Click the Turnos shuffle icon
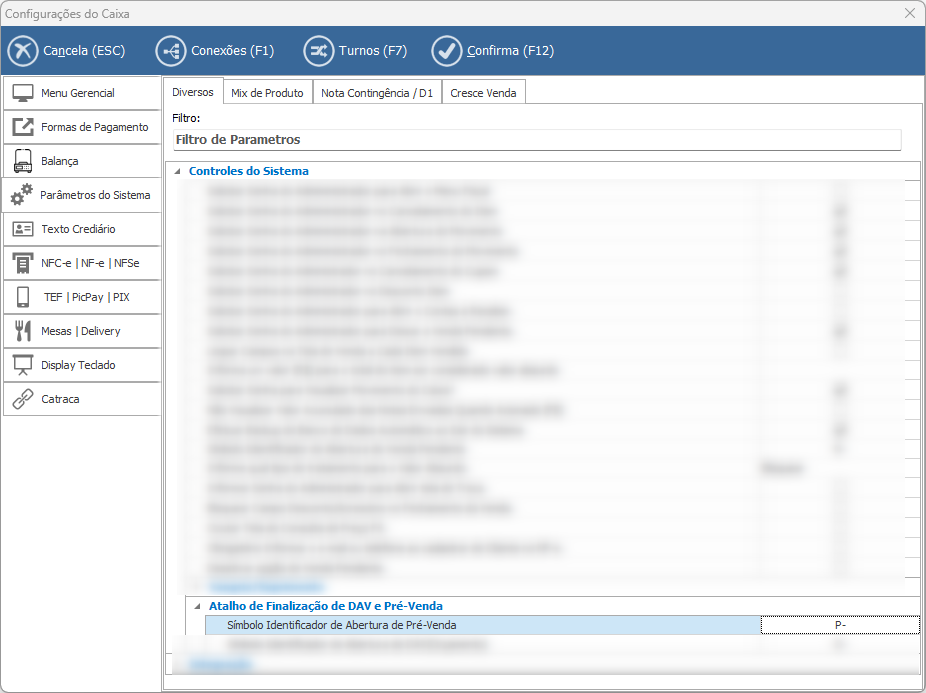The height and width of the screenshot is (693, 926). click(x=319, y=51)
